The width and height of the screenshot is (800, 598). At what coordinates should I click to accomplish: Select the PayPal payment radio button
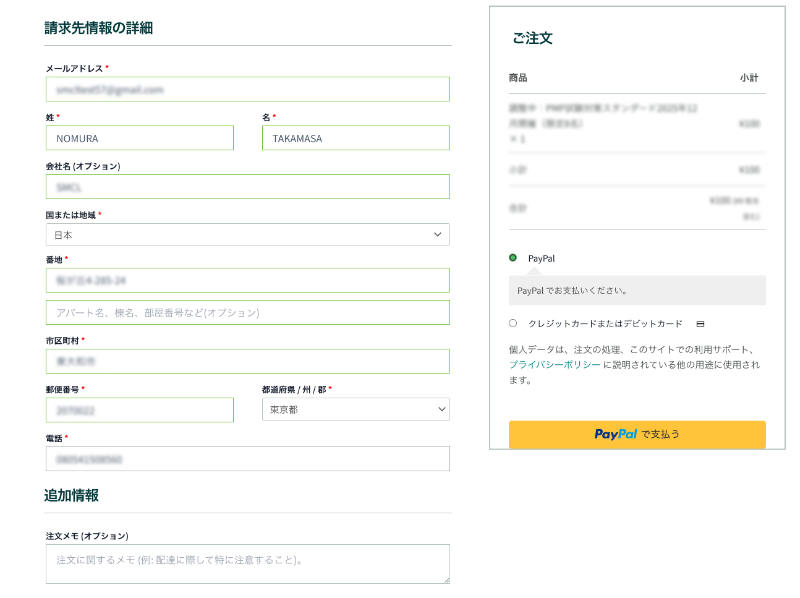(x=513, y=258)
